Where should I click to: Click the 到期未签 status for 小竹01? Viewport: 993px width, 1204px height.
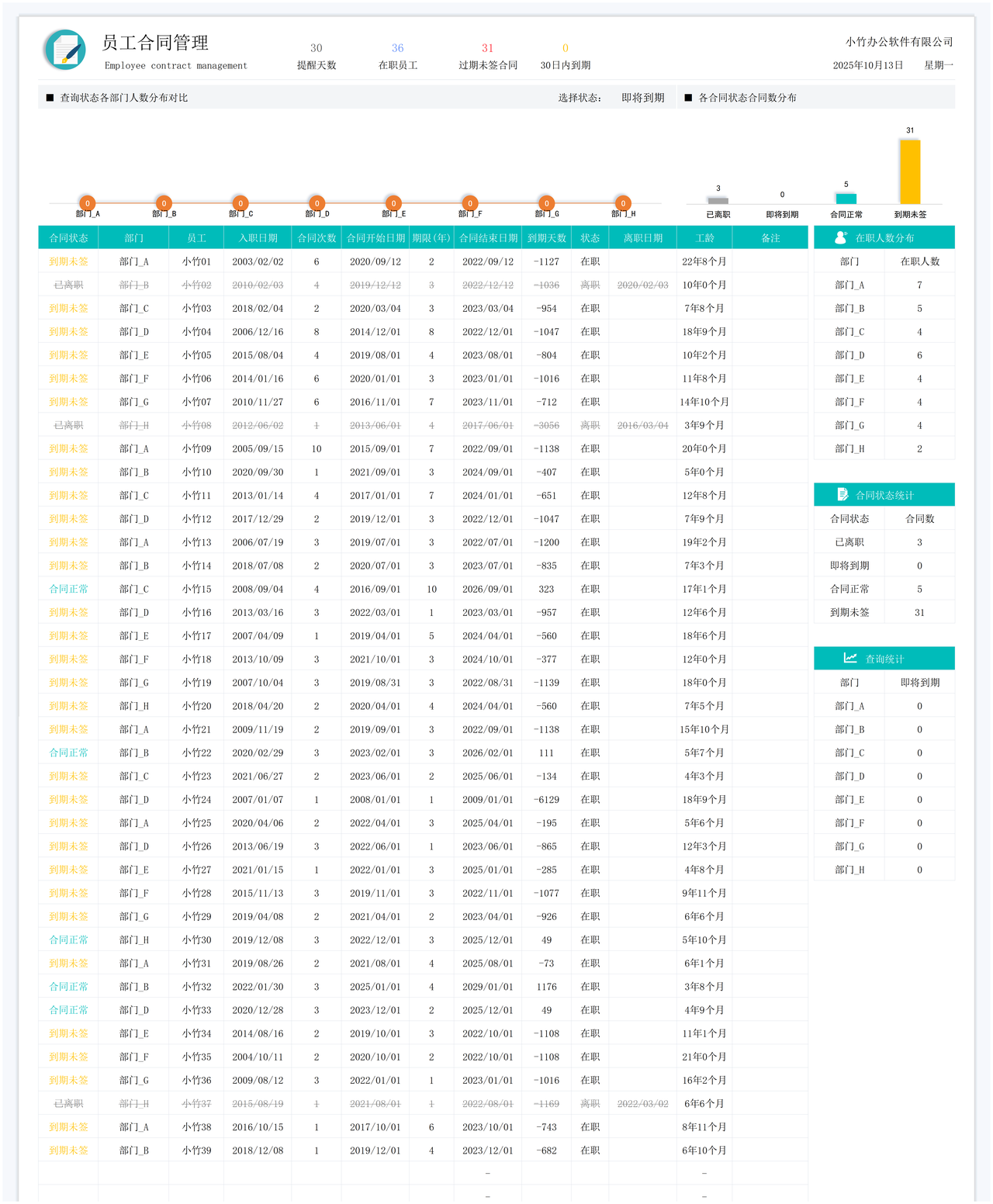pyautogui.click(x=68, y=261)
